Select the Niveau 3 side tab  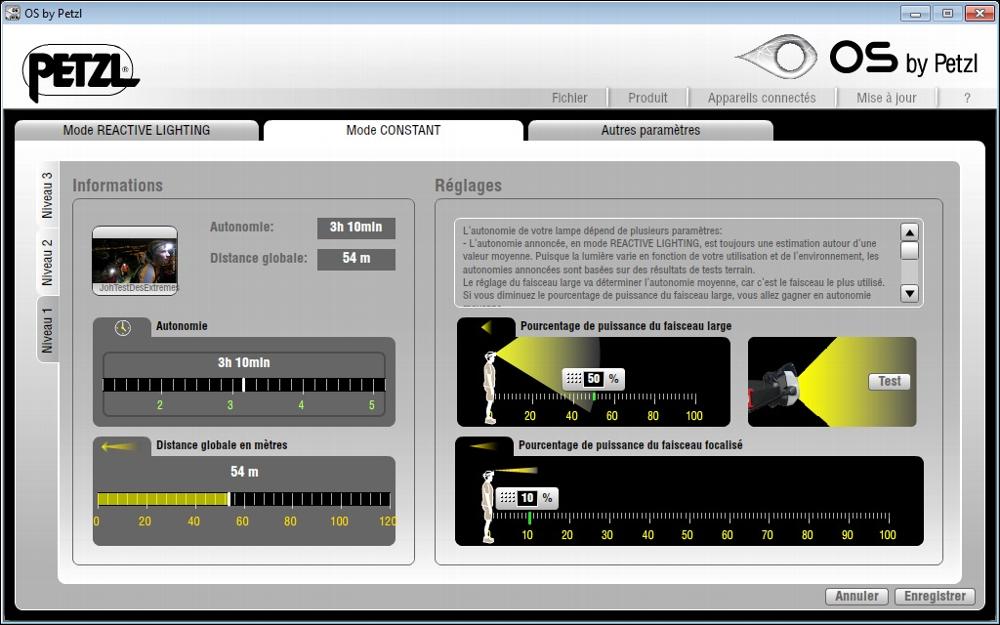point(48,195)
